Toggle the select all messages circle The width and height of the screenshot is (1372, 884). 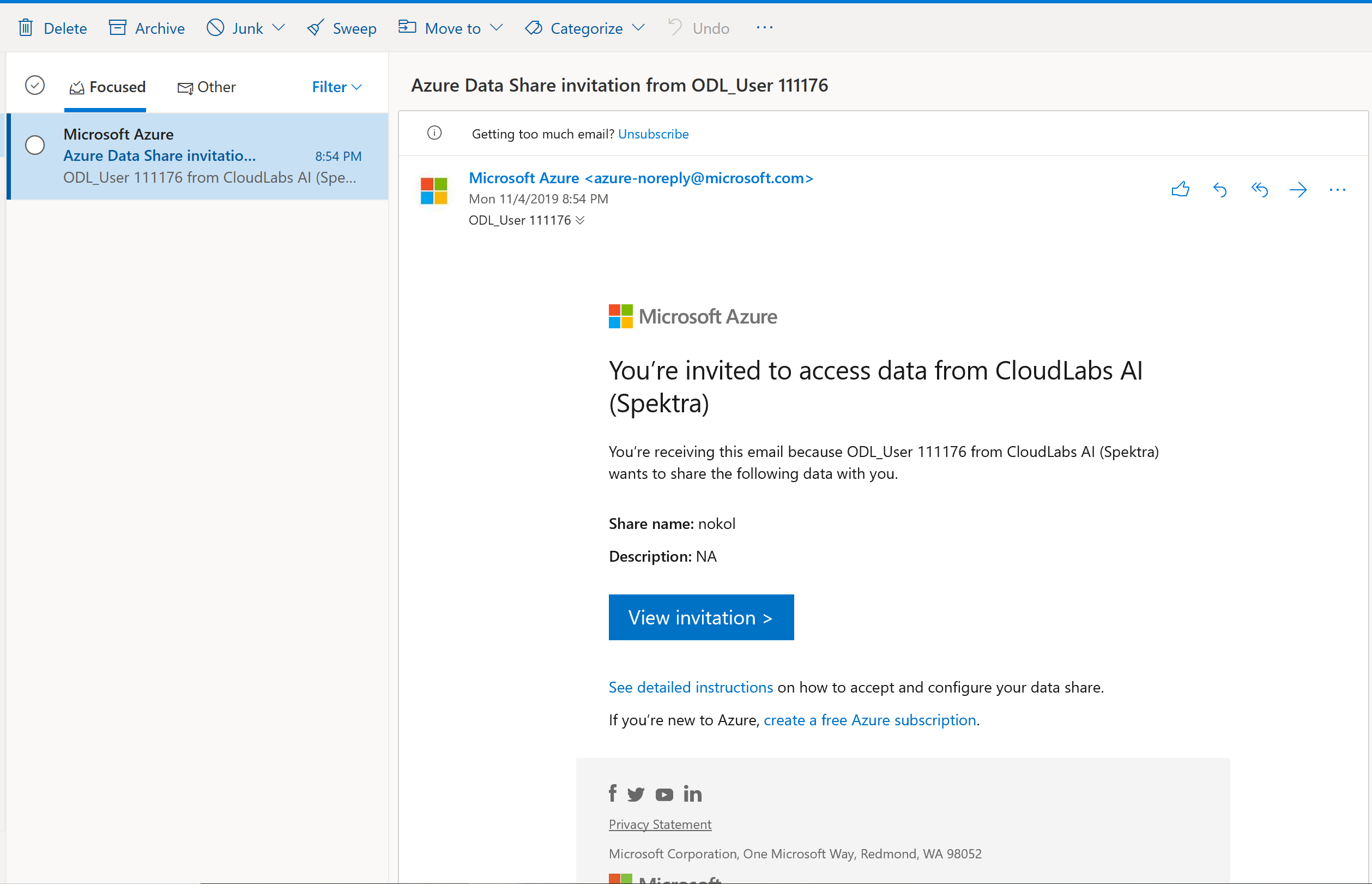tap(35, 86)
